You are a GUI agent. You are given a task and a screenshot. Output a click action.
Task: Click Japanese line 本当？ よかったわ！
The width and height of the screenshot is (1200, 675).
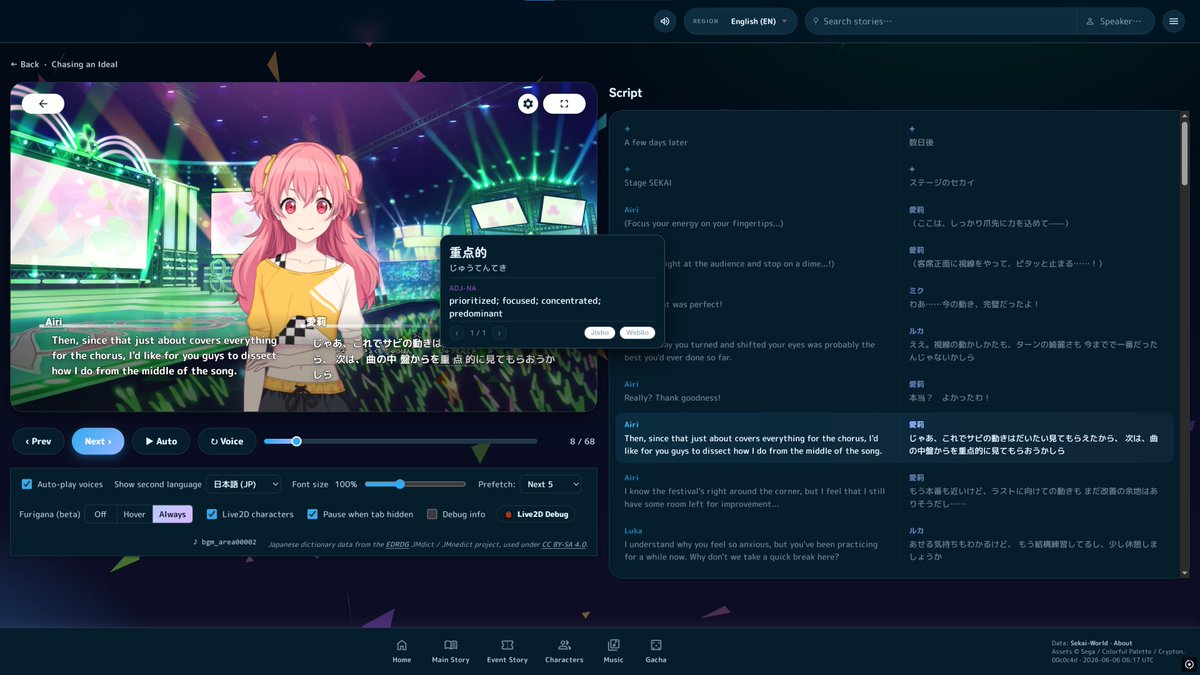[949, 398]
